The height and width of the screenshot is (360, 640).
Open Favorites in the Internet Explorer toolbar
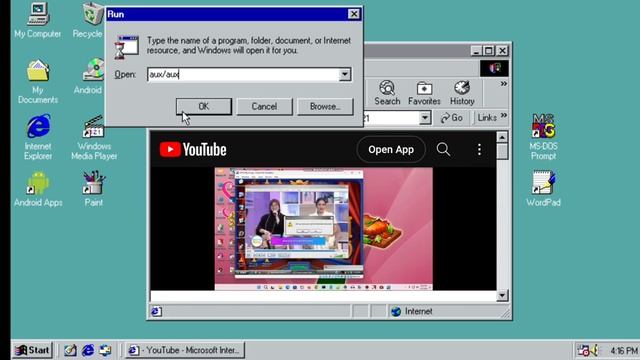424,93
